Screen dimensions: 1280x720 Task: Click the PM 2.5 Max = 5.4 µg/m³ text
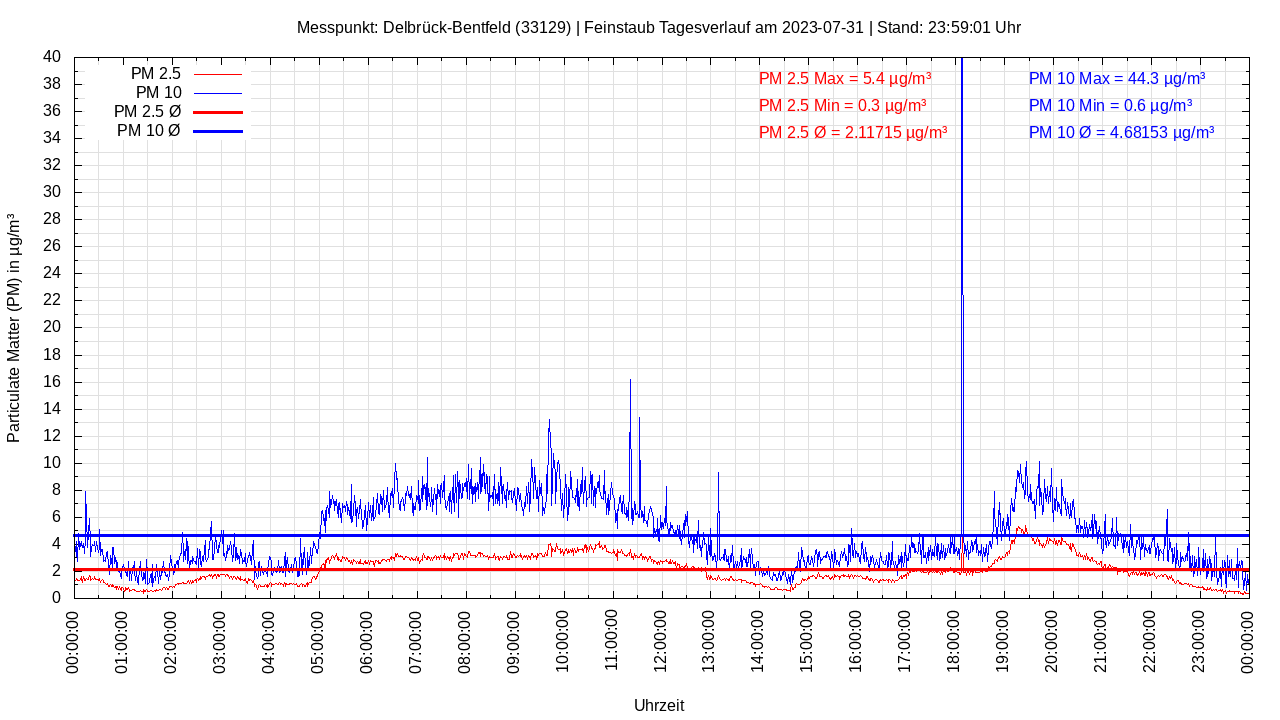tap(845, 79)
